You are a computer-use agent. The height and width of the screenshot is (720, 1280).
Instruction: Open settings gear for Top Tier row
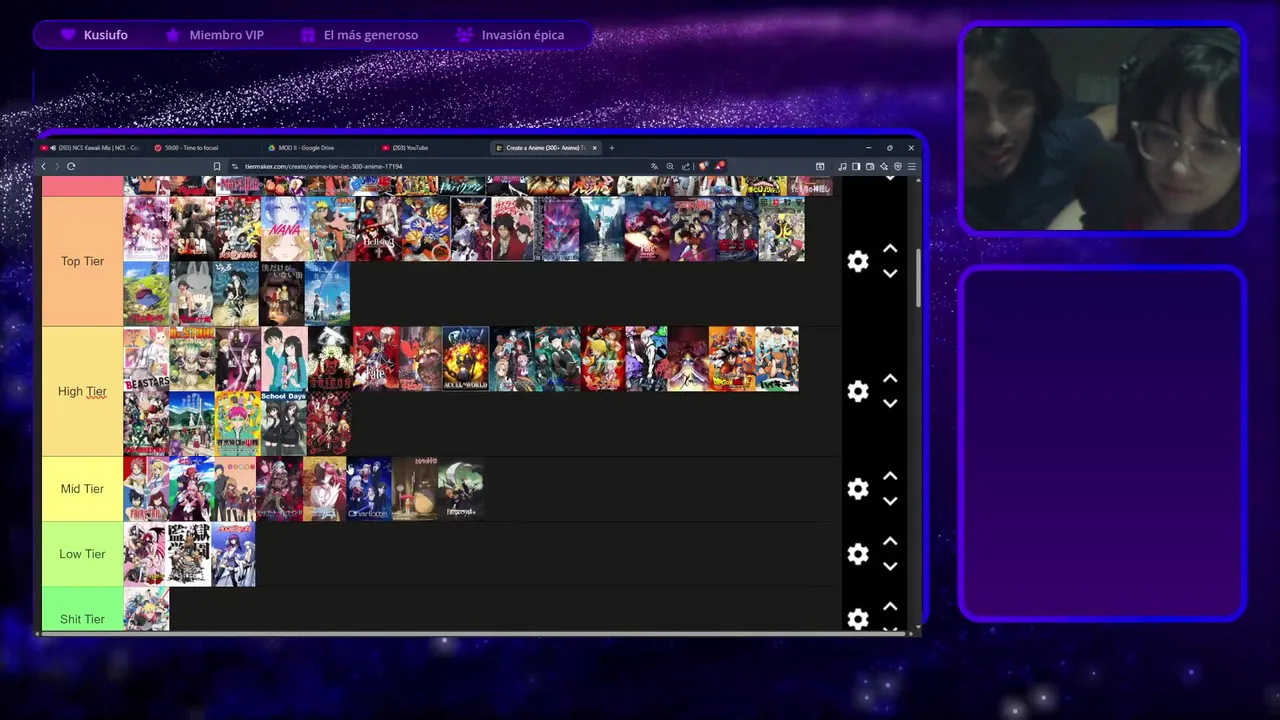(x=858, y=261)
